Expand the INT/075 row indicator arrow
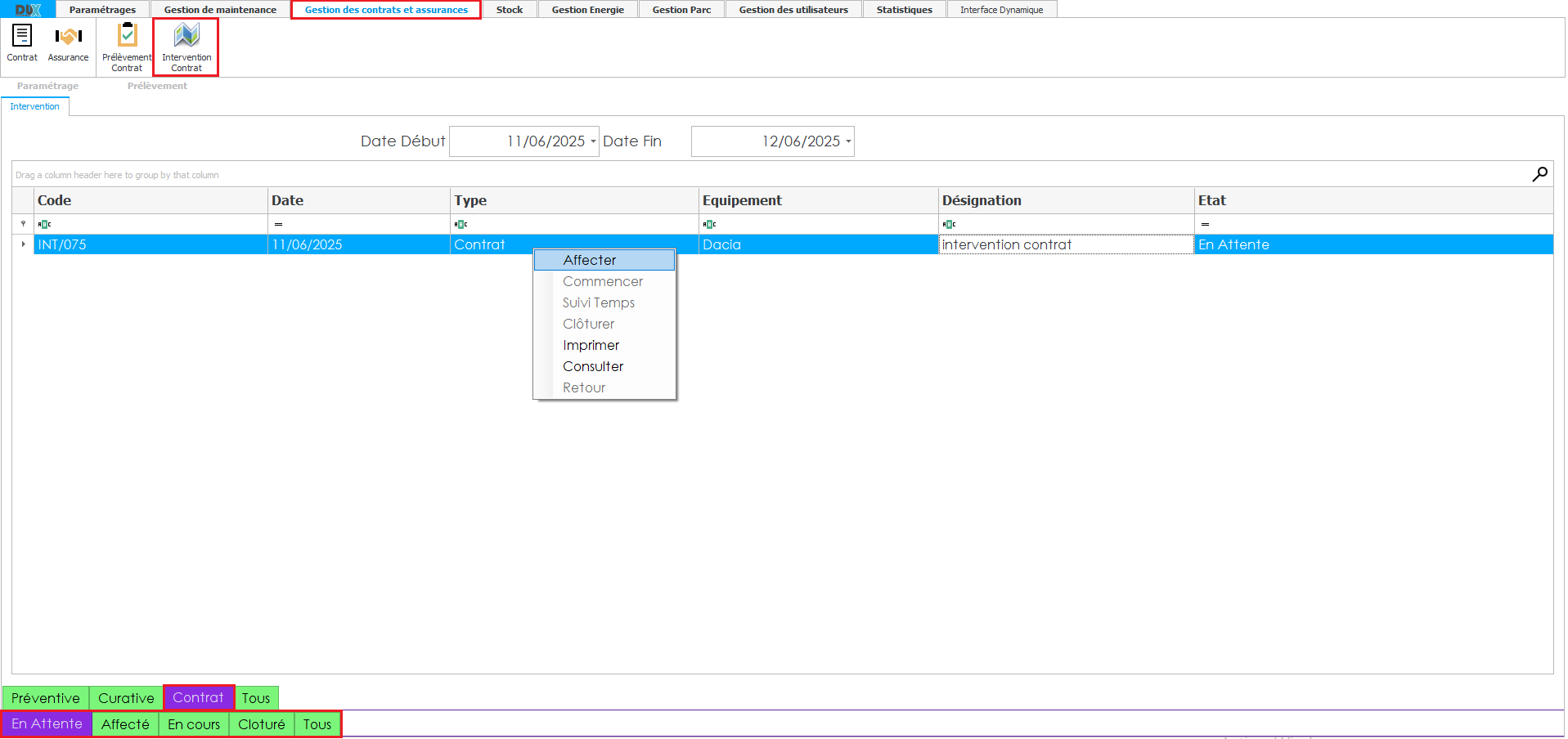 23,244
